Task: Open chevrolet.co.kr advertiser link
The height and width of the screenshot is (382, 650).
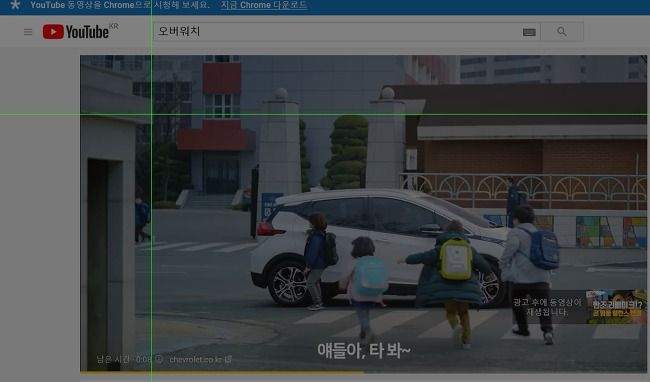Action: point(200,359)
